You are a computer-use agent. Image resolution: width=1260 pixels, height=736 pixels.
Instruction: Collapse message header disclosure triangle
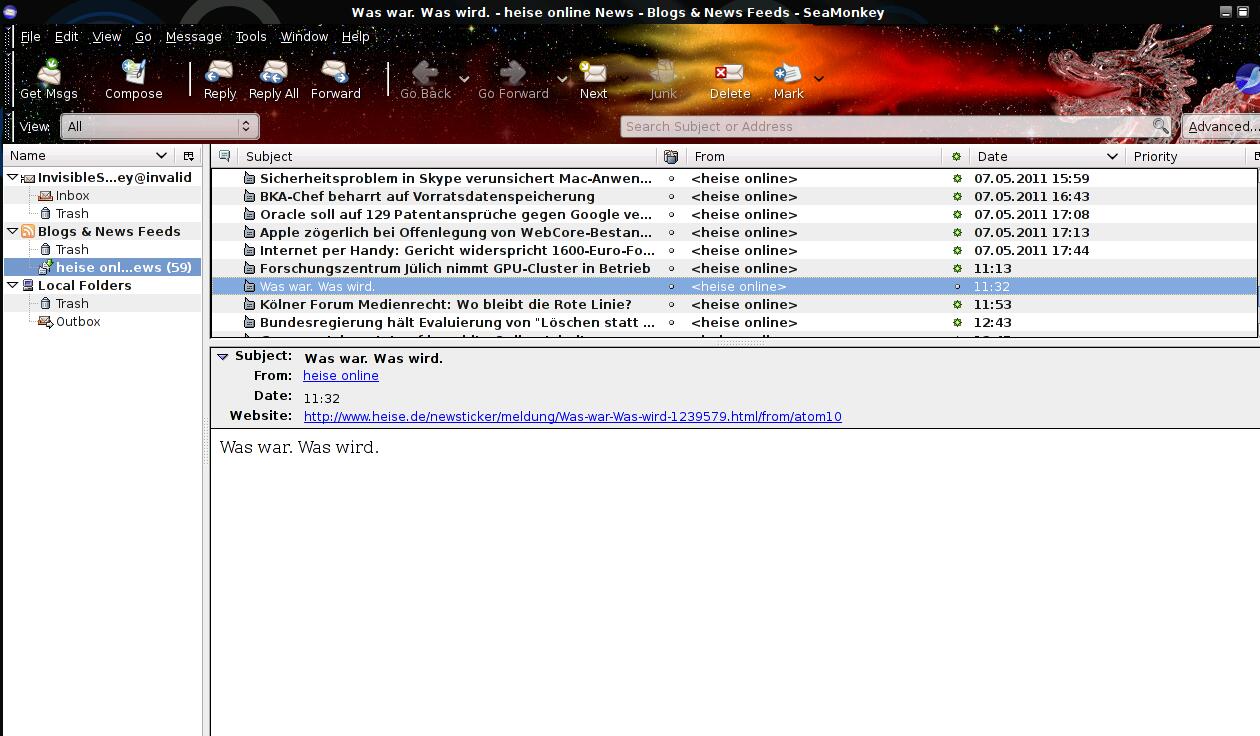coord(223,356)
